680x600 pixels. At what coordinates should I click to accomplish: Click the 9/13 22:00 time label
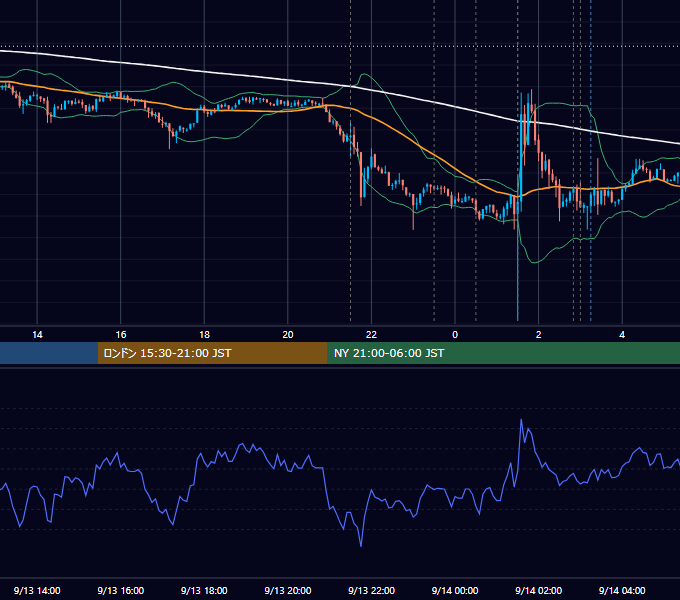[371, 590]
